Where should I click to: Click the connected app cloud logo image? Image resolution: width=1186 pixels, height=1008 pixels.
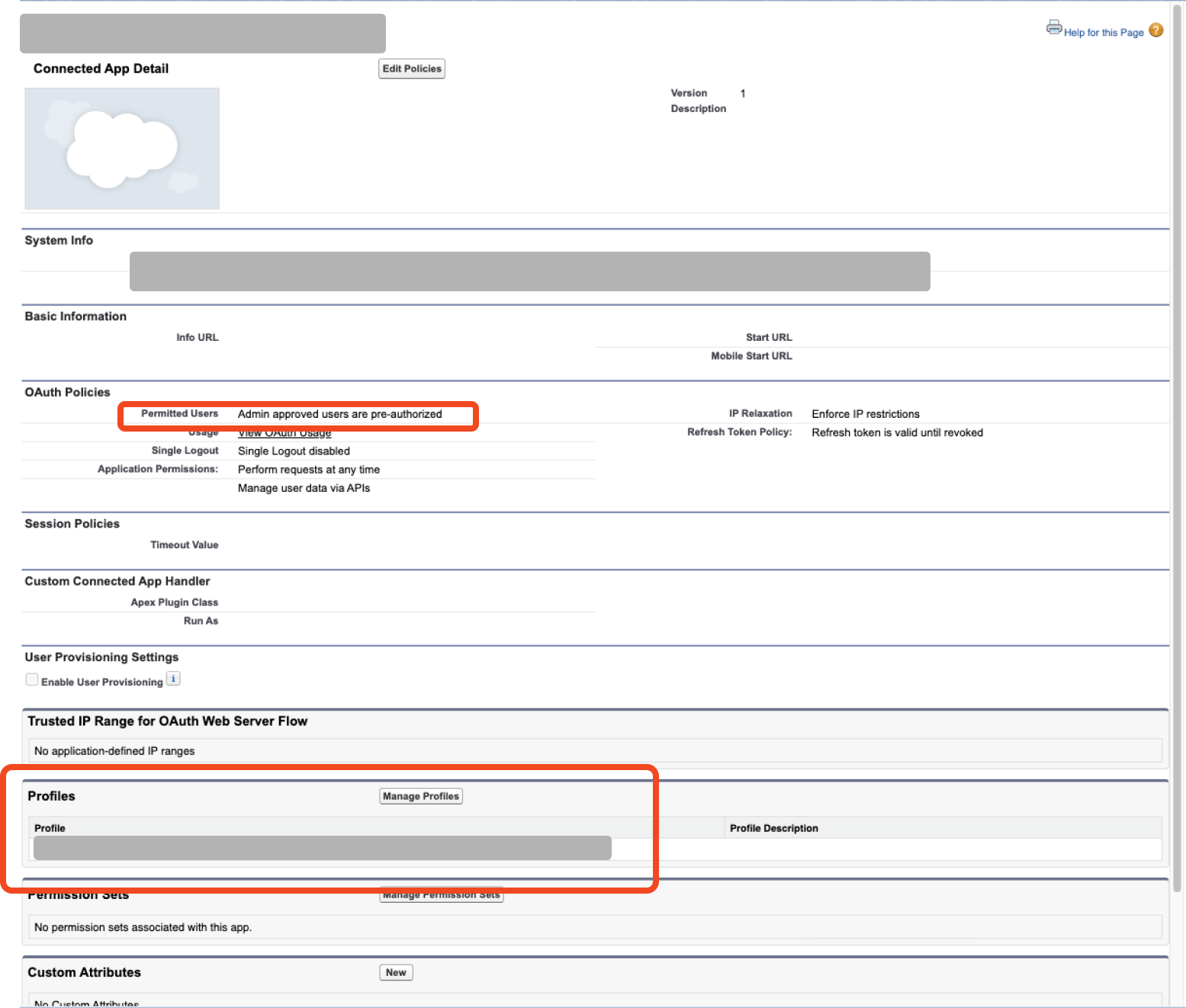[121, 148]
